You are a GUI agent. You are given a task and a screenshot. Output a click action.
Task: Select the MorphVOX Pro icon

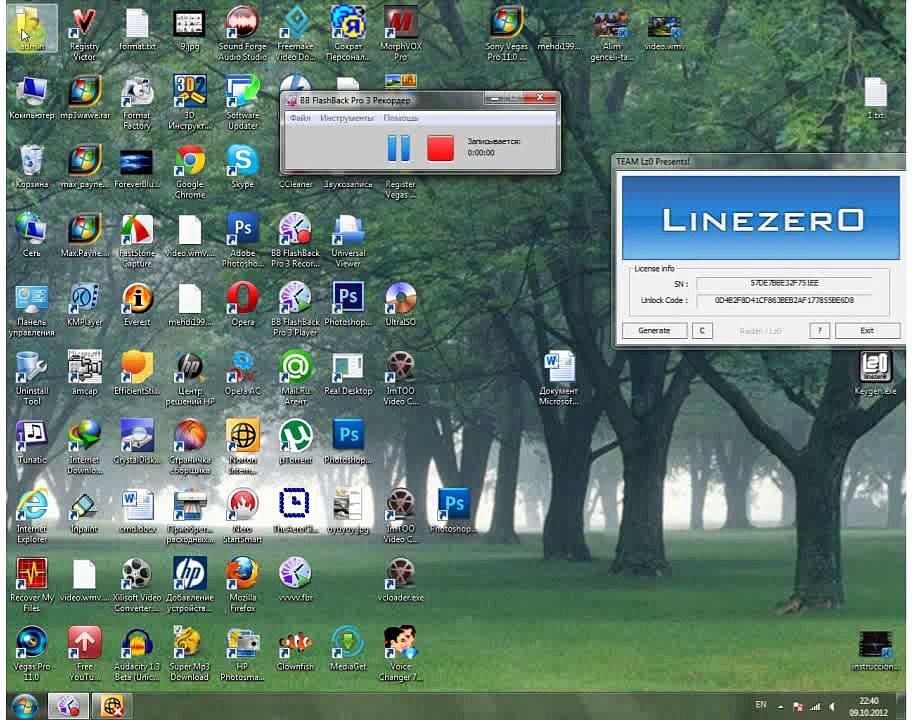pos(401,34)
